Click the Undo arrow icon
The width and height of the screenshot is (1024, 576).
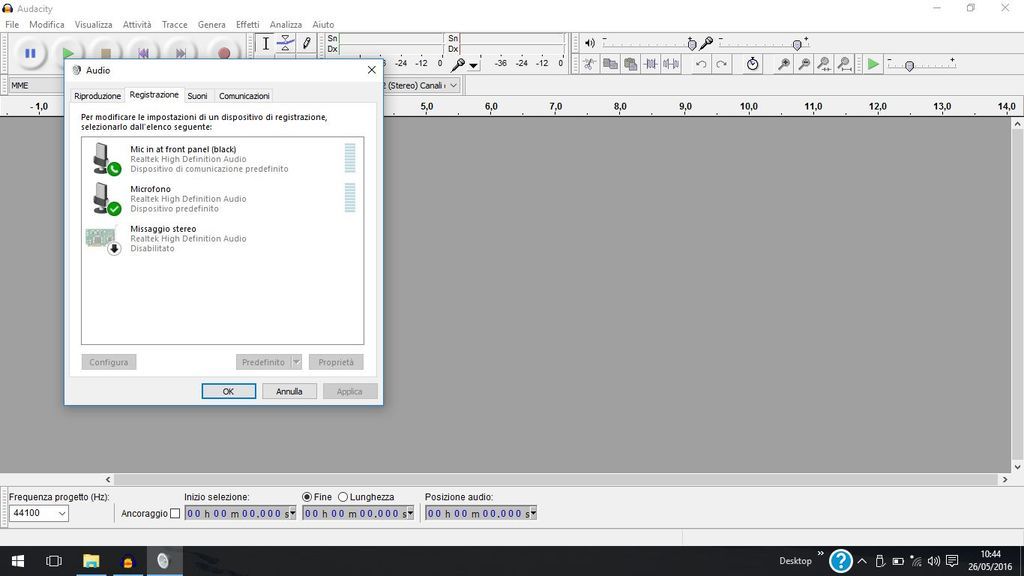click(x=701, y=64)
